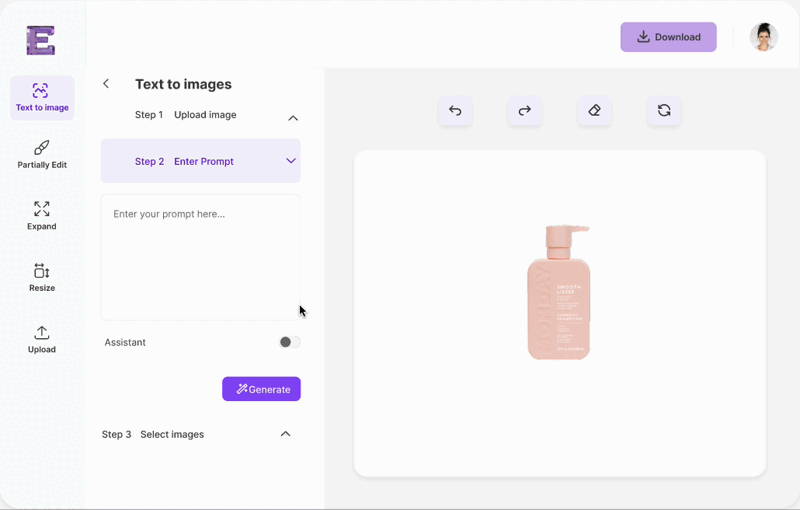Expand Step 3 Select images chevron
Screen dimensions: 800x510
(x=286, y=434)
